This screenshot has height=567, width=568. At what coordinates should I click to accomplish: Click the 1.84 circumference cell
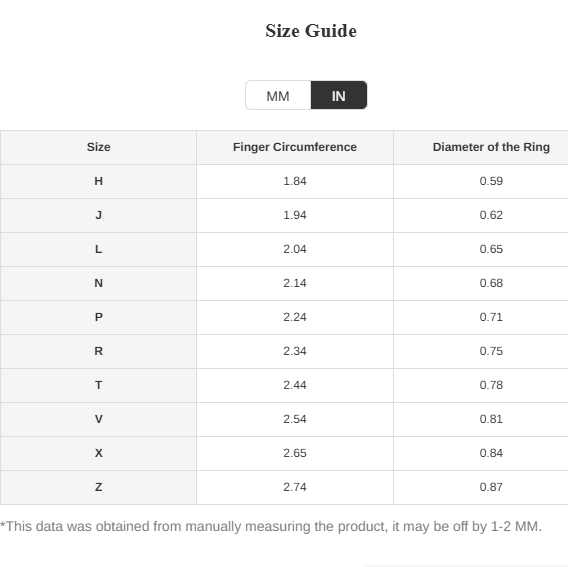pos(295,181)
